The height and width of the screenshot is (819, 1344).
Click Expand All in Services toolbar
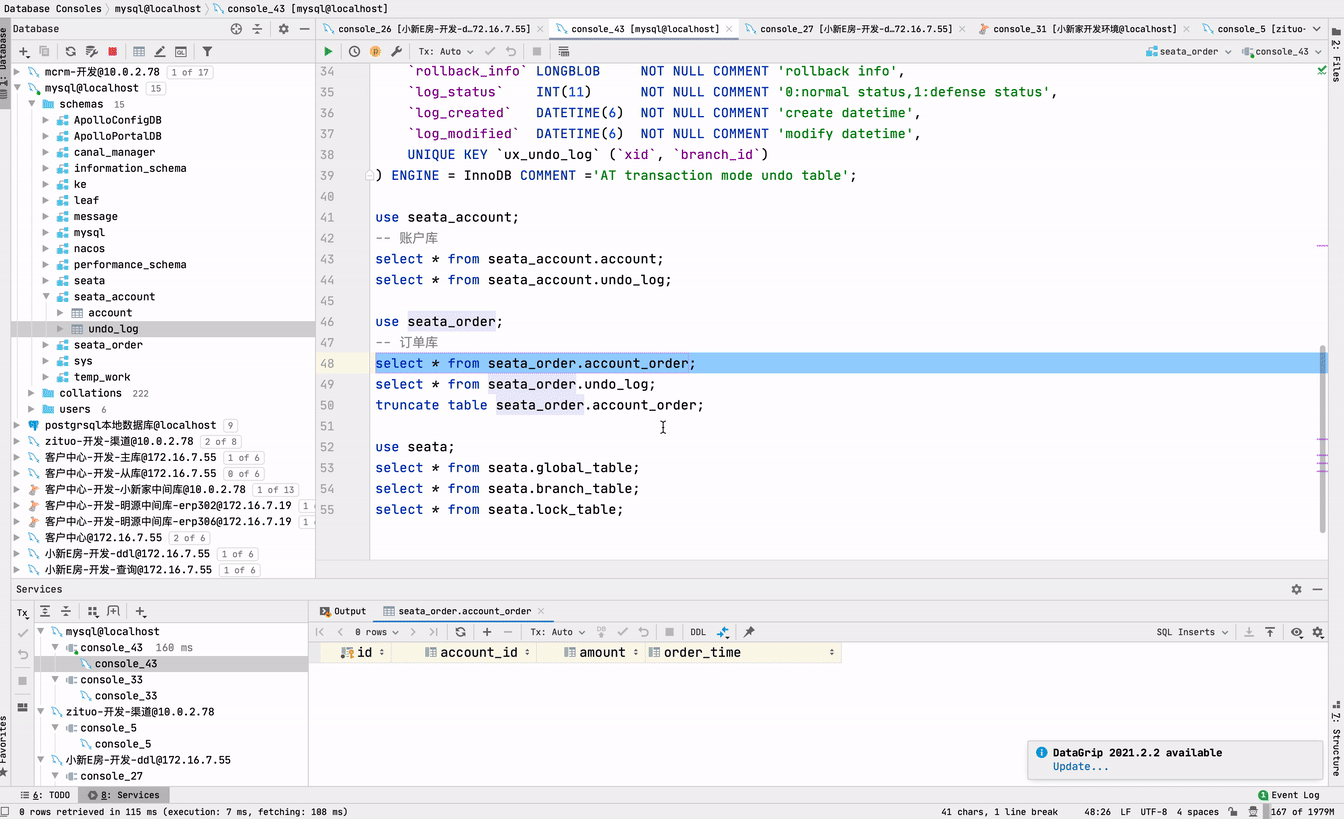(45, 611)
